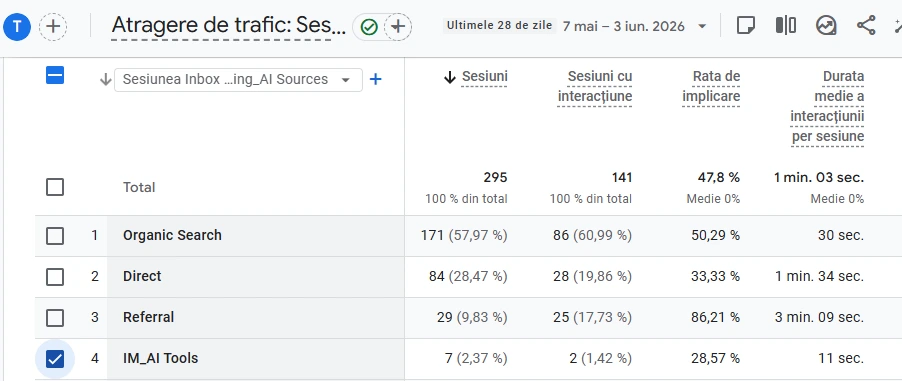Click engagement rate cell 28,57 %

click(x=716, y=358)
